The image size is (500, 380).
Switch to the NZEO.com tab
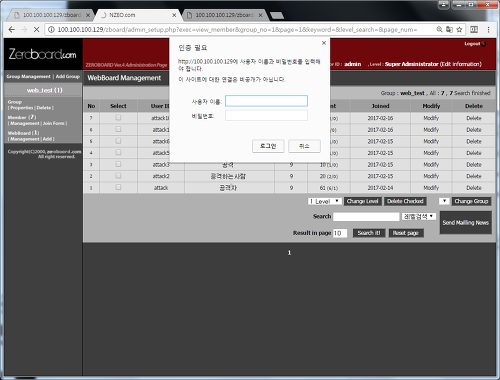pyautogui.click(x=137, y=15)
